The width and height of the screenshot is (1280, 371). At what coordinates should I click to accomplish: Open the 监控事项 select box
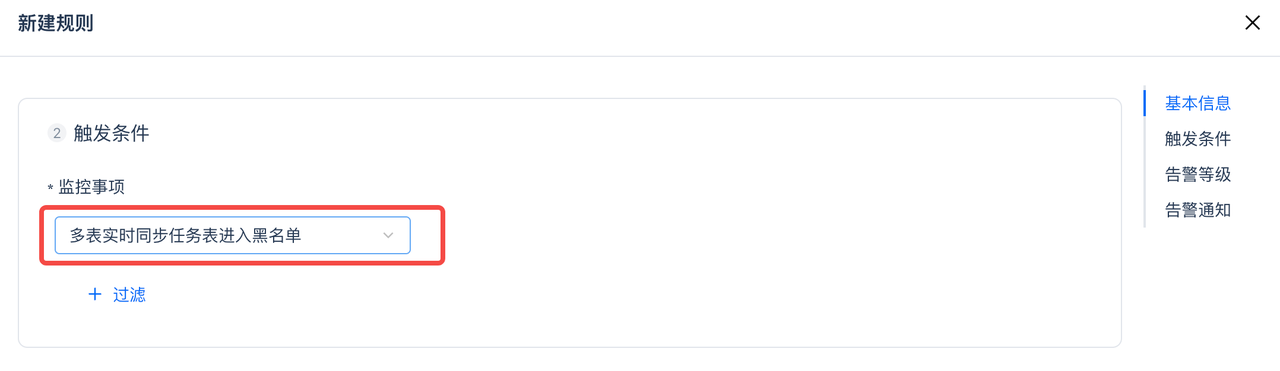click(233, 235)
